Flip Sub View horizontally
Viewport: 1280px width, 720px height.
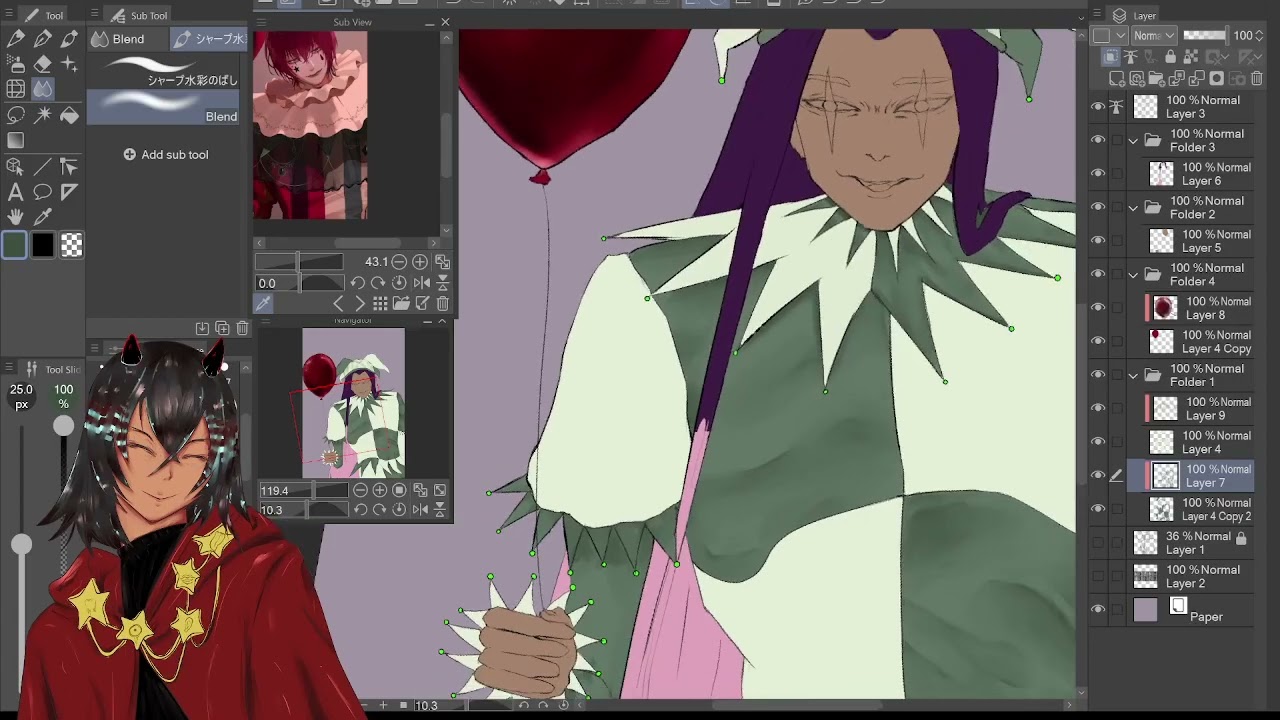coord(422,283)
